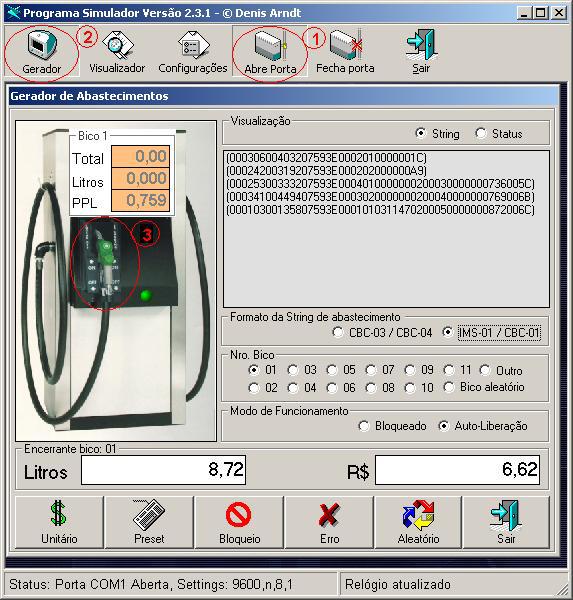This screenshot has height=600, width=573.
Task: Select nozzle number 08
Action: click(380, 388)
